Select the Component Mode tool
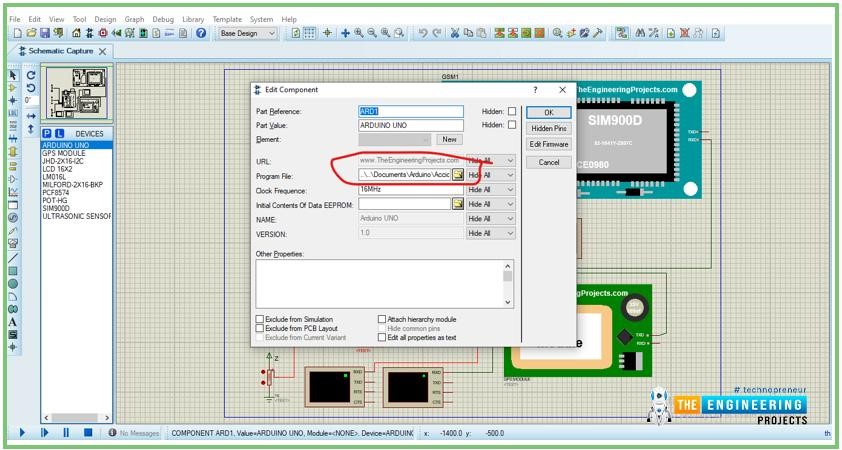Viewport: 842px width, 450px height. (13, 88)
